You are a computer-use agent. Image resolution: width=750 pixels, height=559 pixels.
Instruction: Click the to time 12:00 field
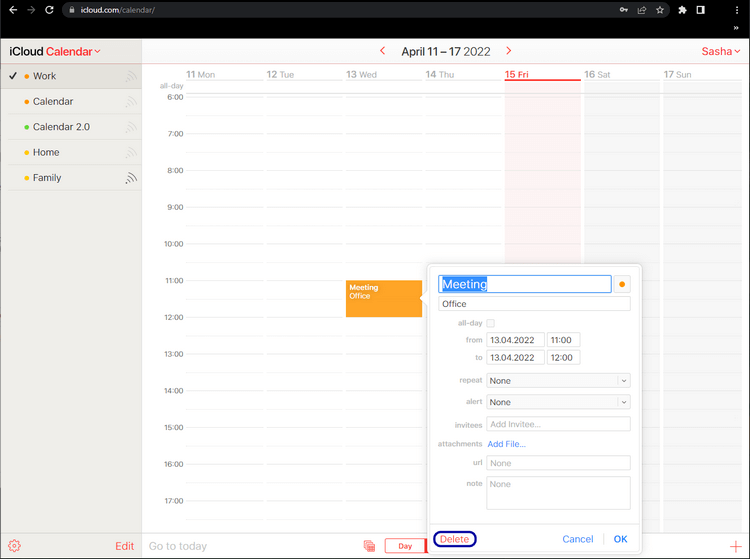563,357
